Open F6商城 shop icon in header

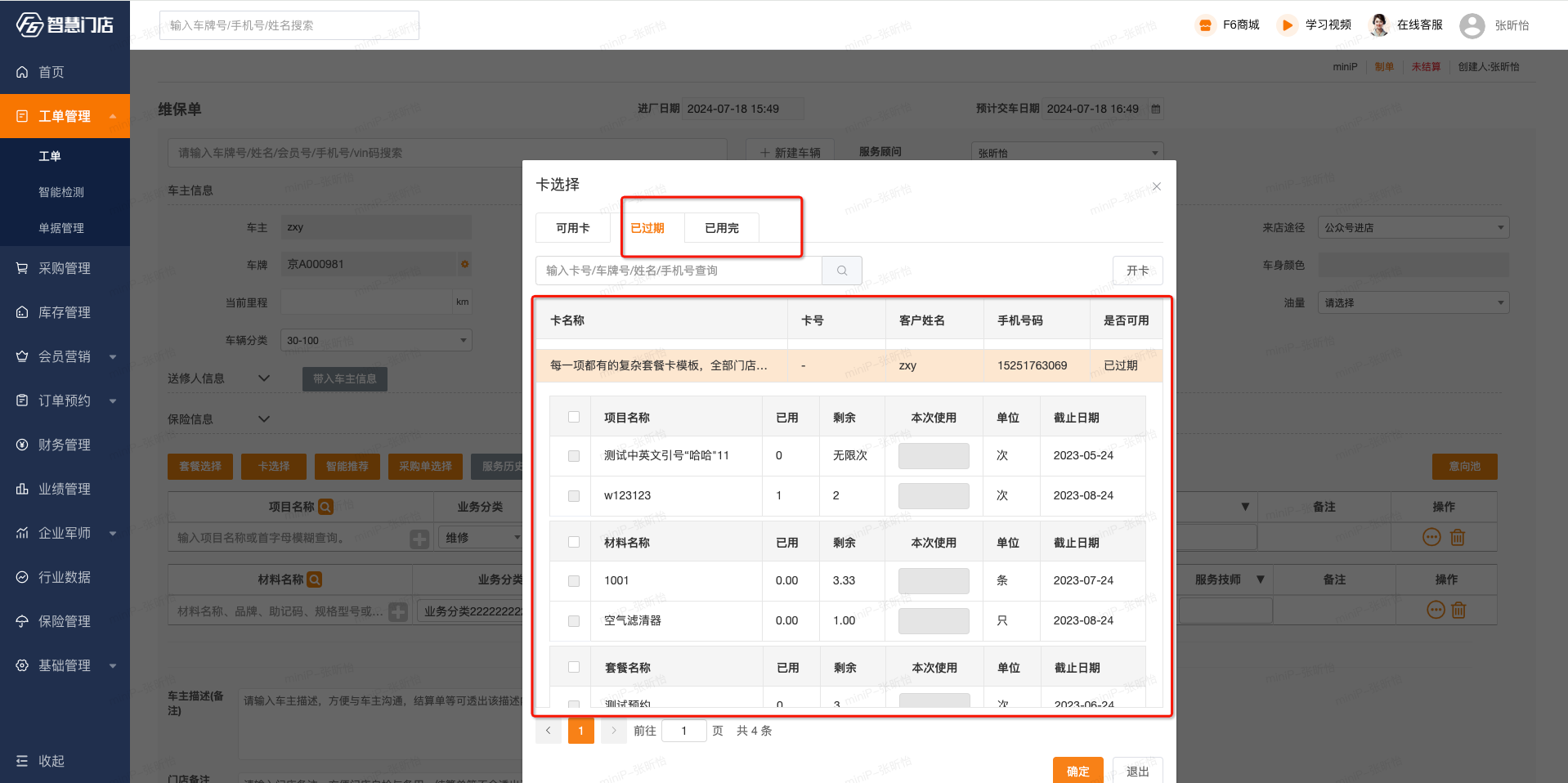tap(1205, 25)
